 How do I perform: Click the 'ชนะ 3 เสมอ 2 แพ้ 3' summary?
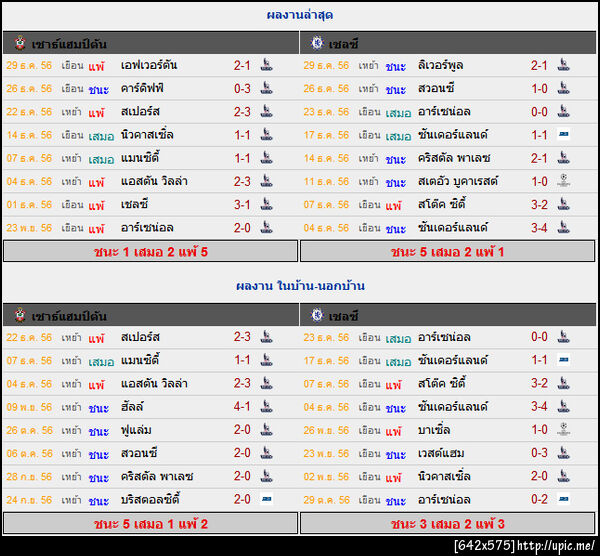447,524
